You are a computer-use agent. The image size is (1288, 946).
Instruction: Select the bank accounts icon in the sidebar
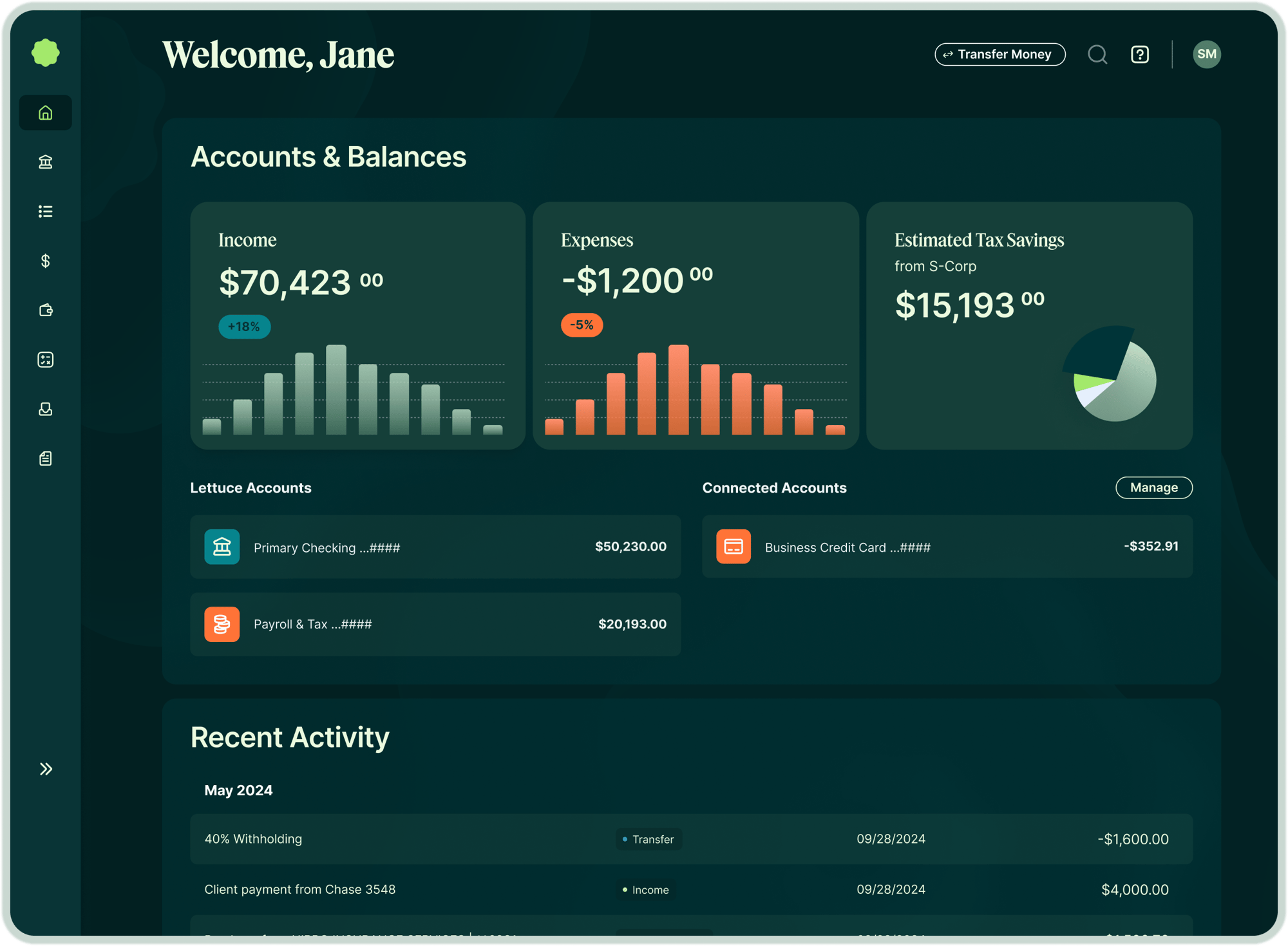[45, 162]
